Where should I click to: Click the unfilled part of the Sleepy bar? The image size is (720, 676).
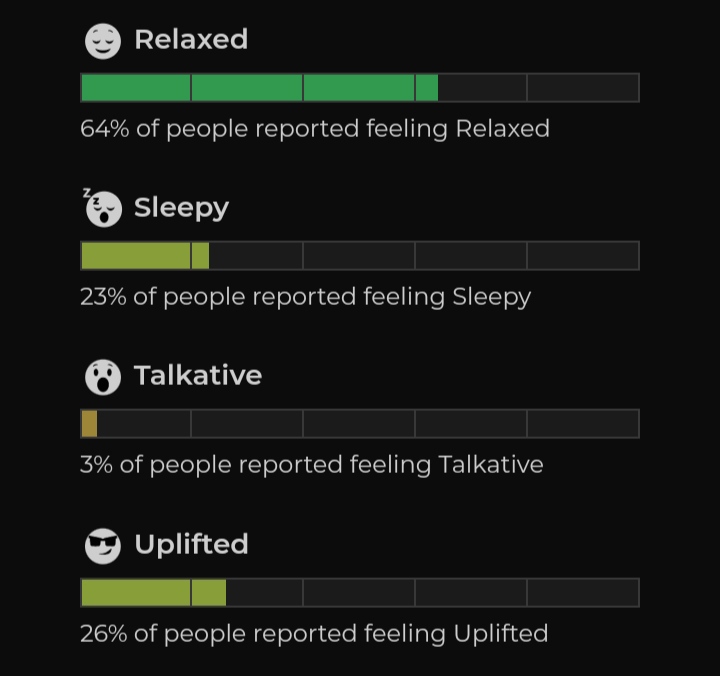(x=423, y=256)
